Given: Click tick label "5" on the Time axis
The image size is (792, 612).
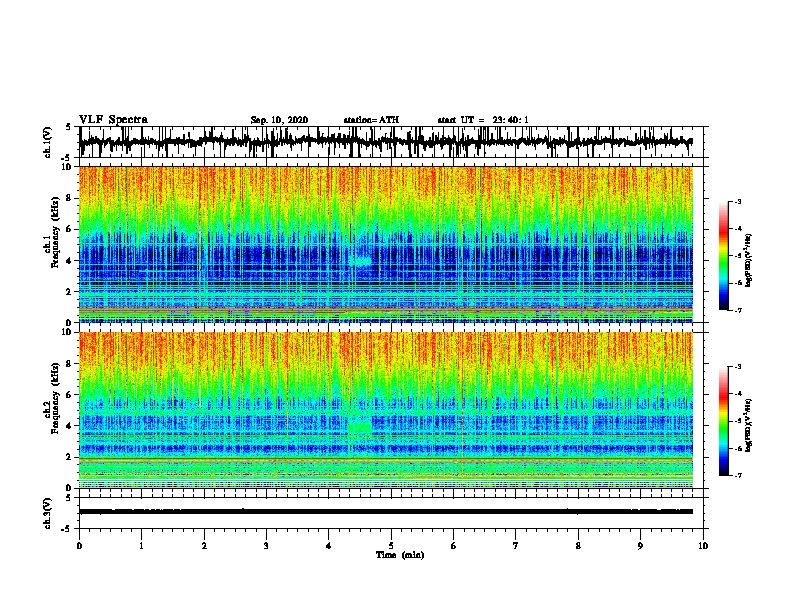Looking at the screenshot, I should point(391,546).
